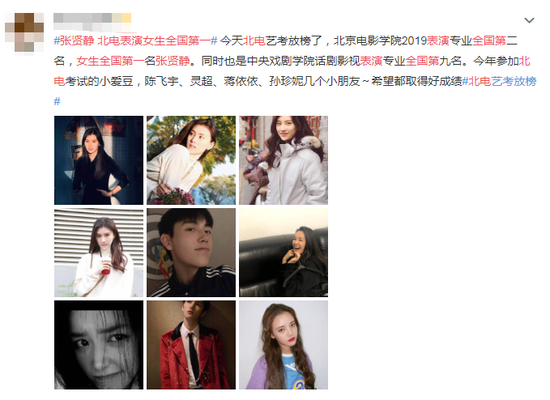View selfie of man in striped jacket
The width and height of the screenshot is (550, 400).
[x=191, y=253]
